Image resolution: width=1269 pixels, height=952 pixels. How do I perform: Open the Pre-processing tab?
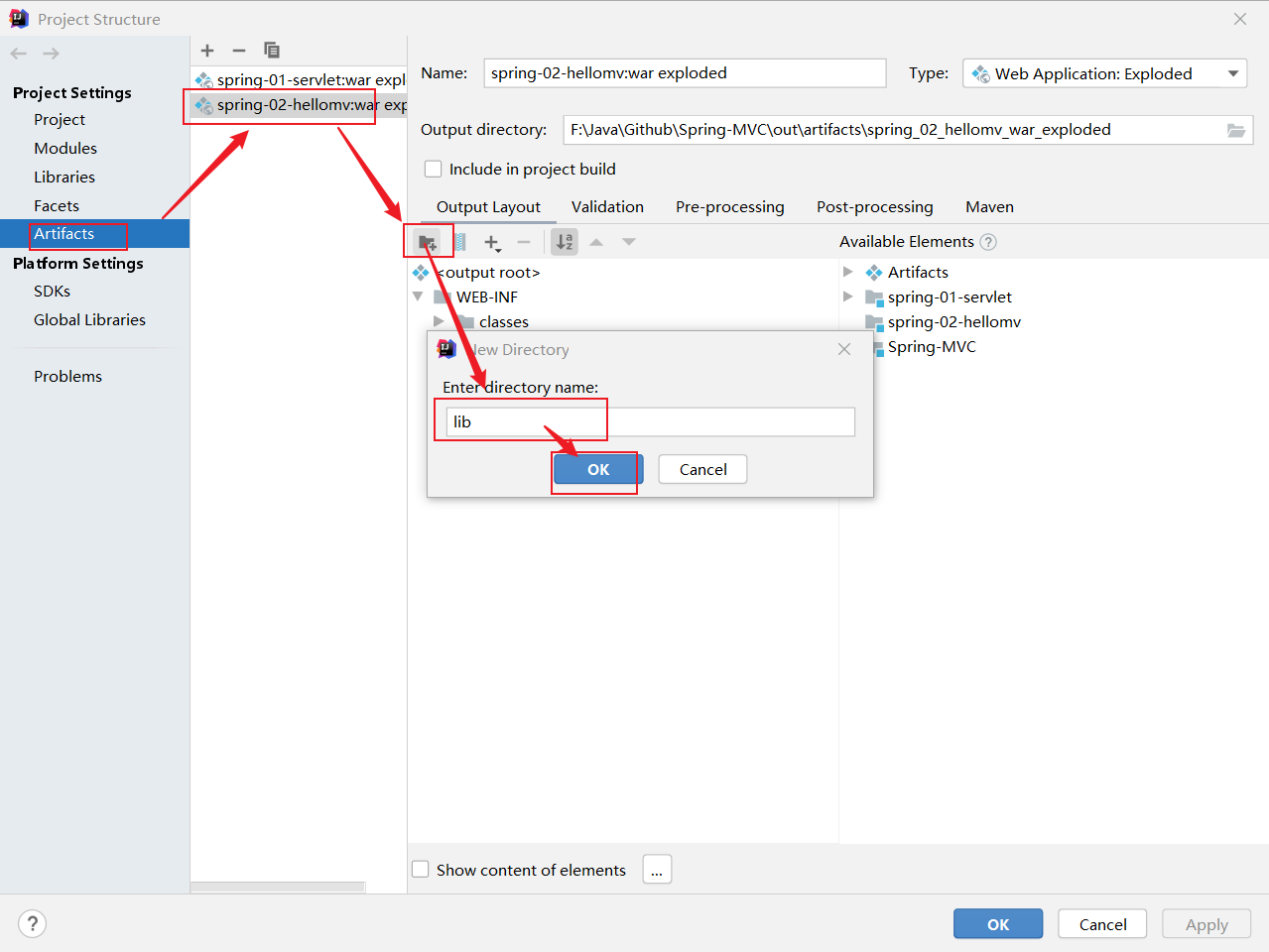click(729, 206)
